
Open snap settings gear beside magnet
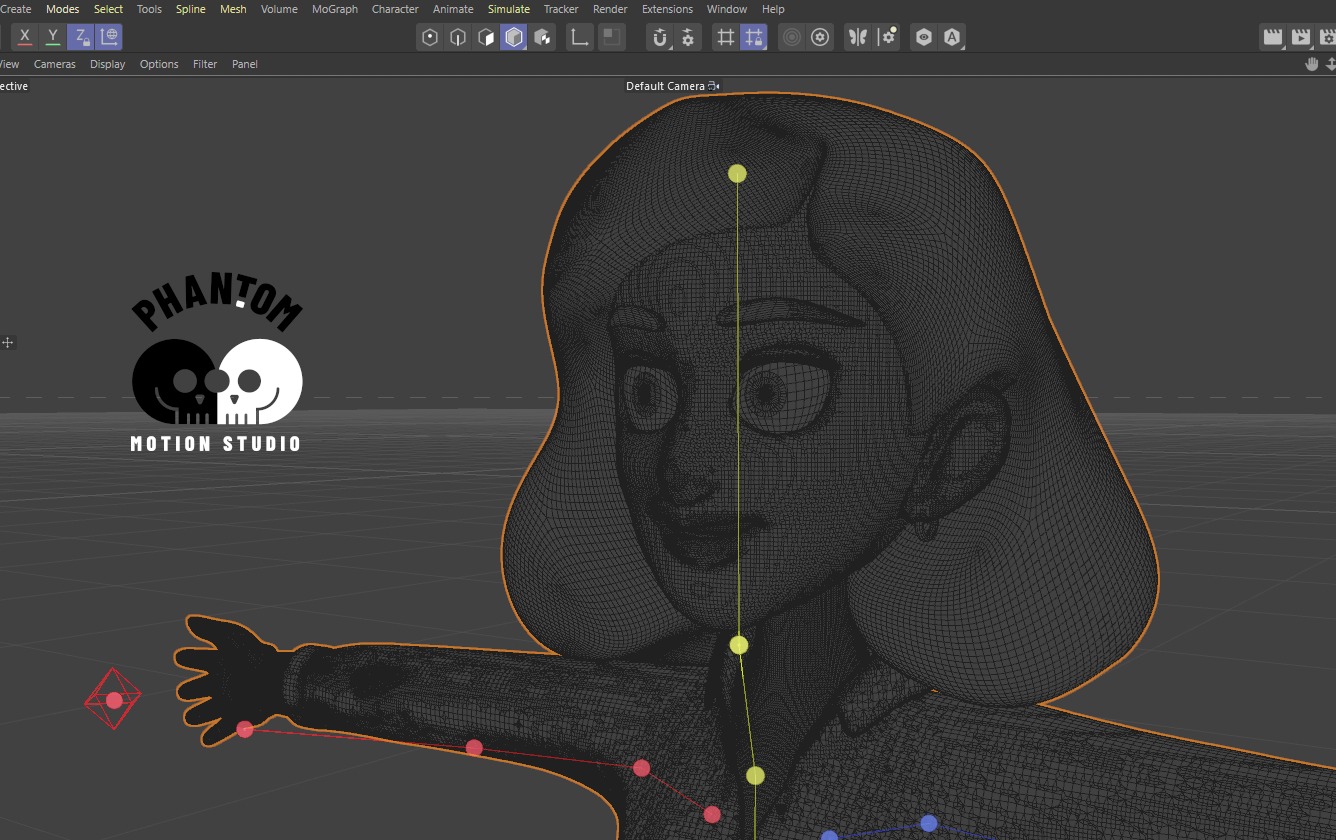click(688, 38)
